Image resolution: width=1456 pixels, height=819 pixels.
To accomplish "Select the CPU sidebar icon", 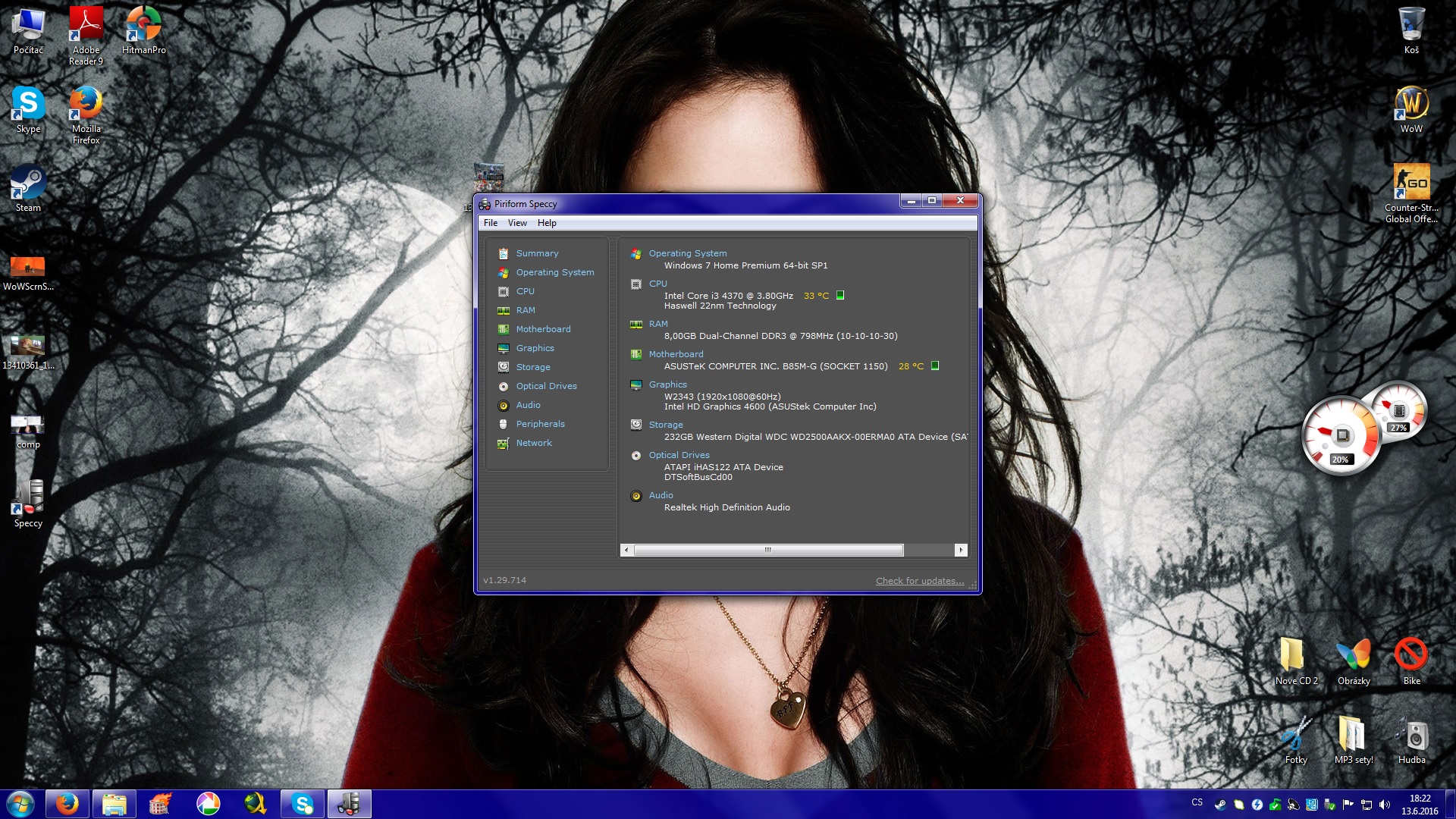I will 504,291.
